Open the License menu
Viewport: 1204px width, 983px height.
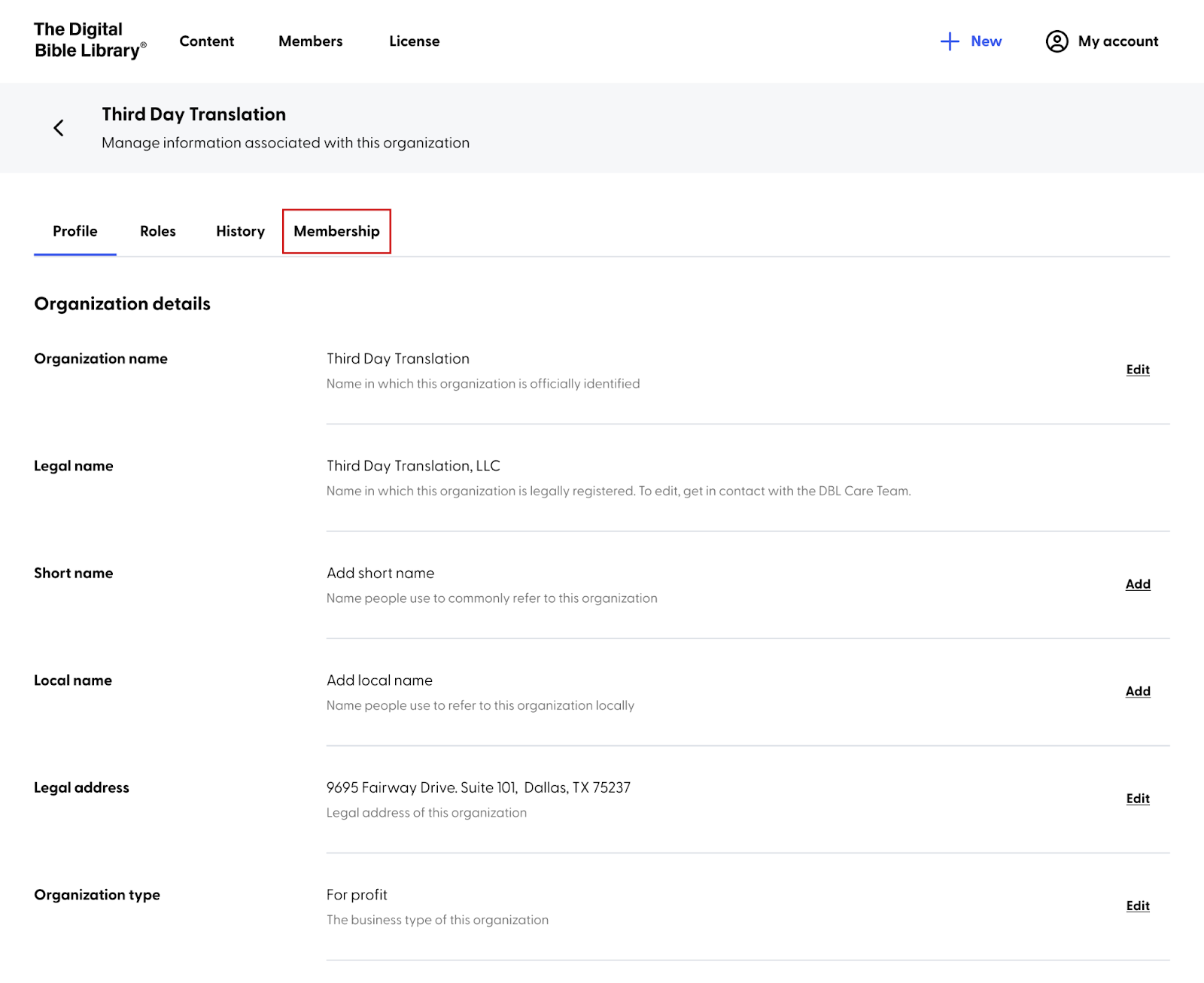(415, 41)
